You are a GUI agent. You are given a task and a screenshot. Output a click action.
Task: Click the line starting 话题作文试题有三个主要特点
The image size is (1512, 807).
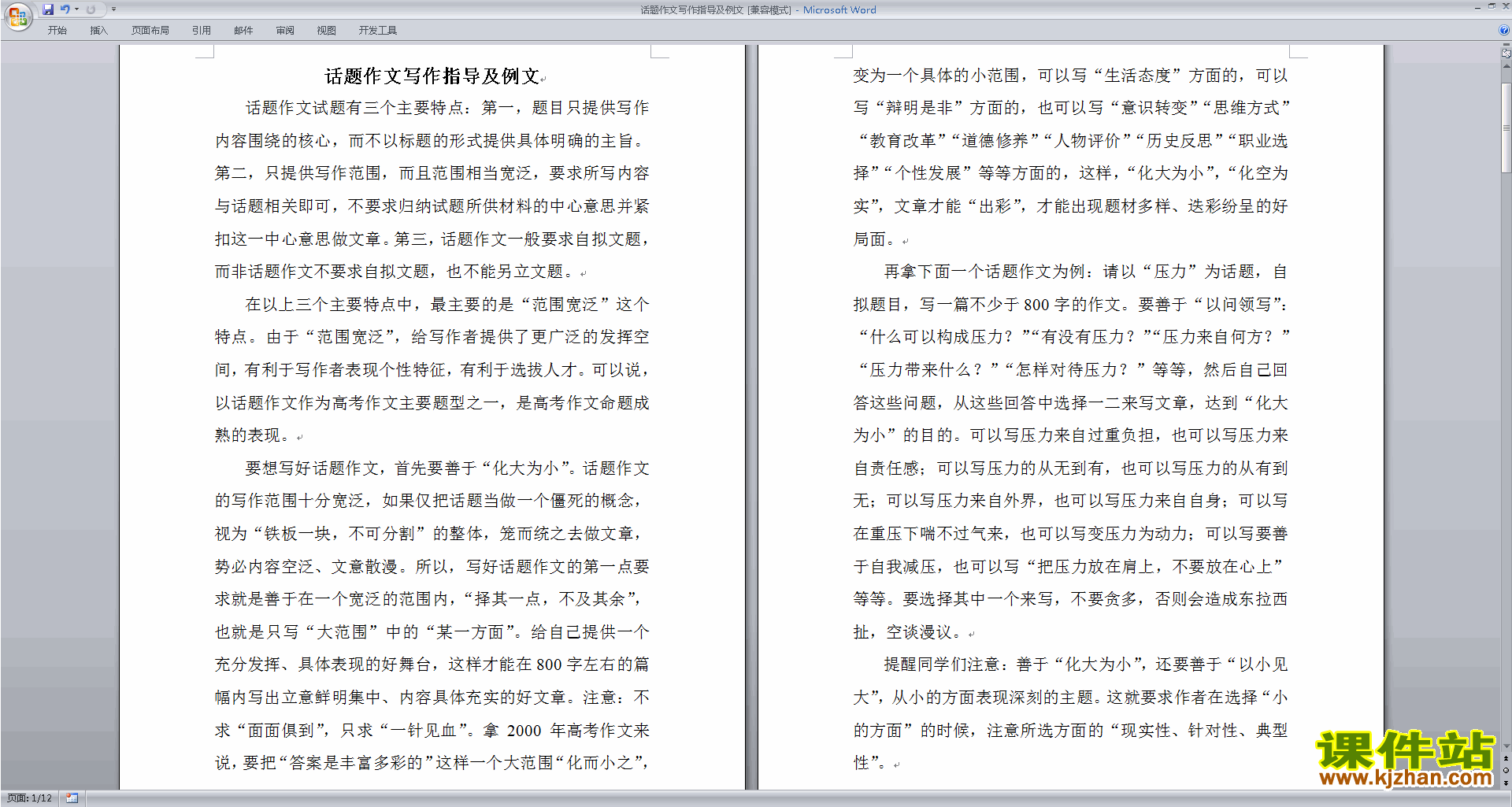tap(447, 108)
